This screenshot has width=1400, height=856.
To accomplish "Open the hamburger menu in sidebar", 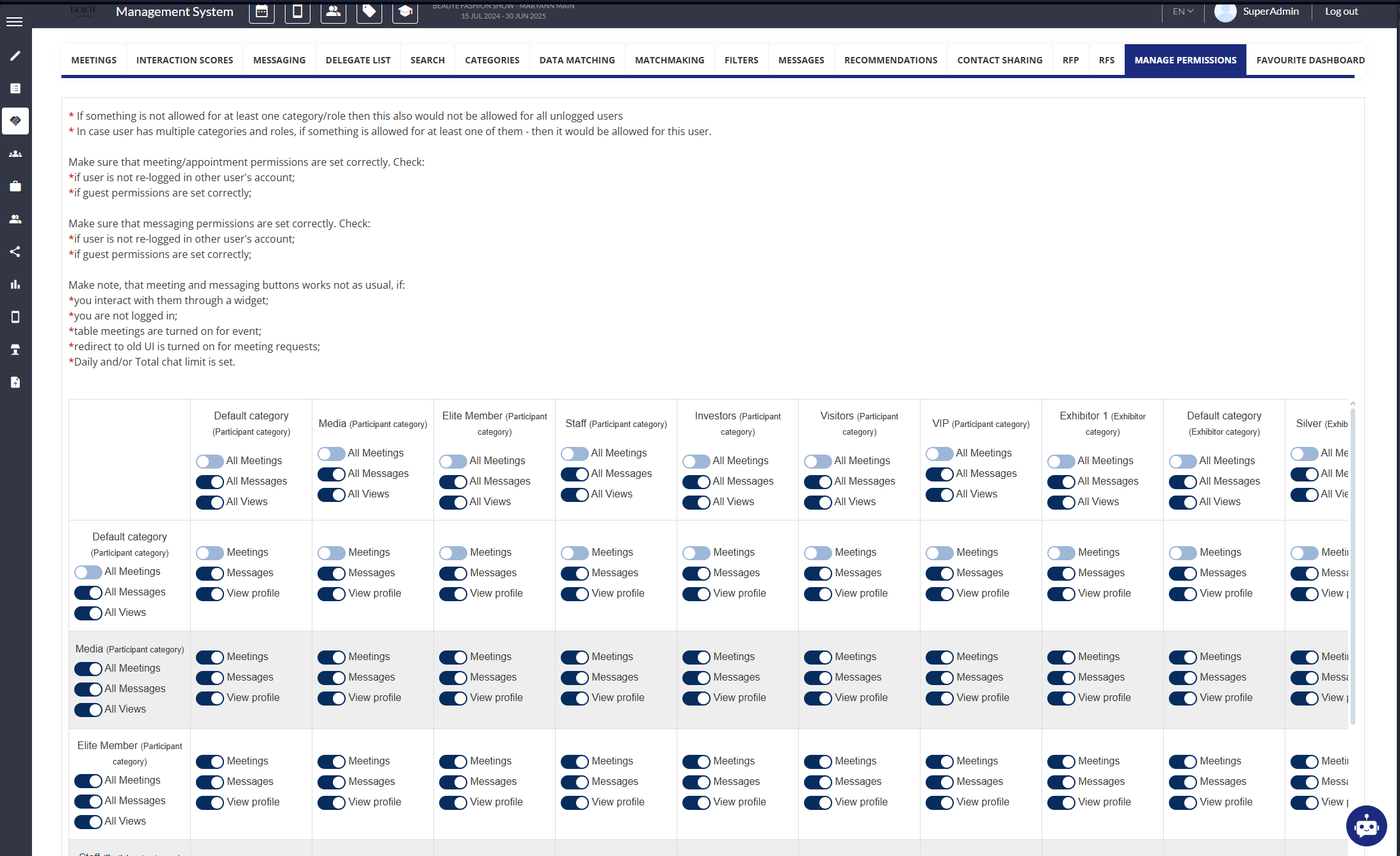I will [14, 22].
